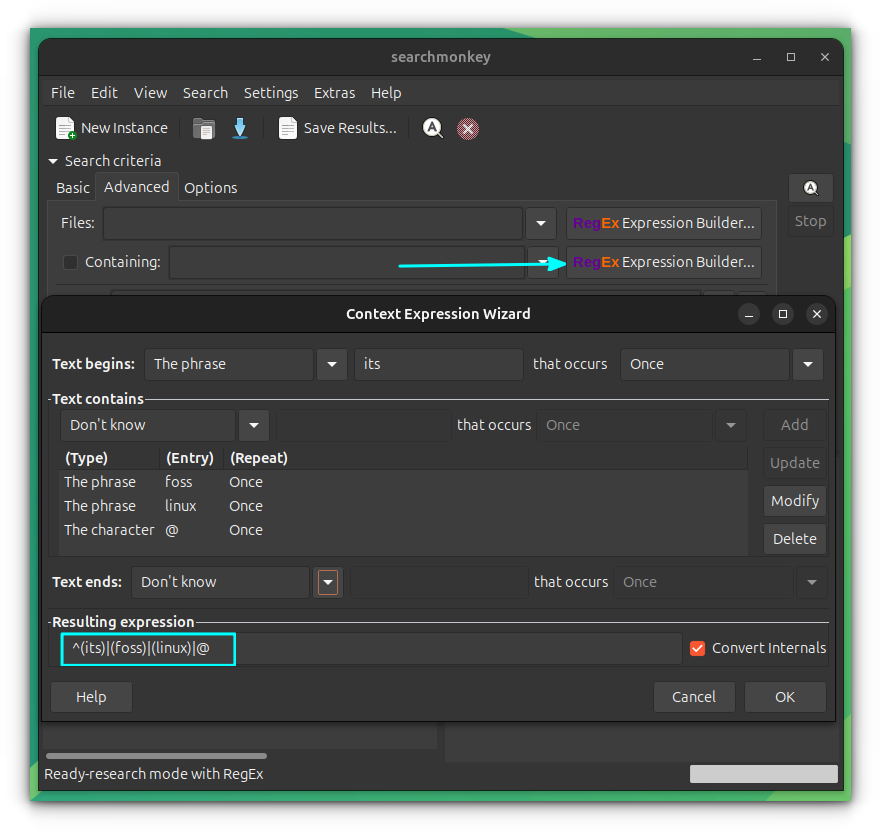Open the folder icon on the toolbar
The image size is (881, 833).
203,128
